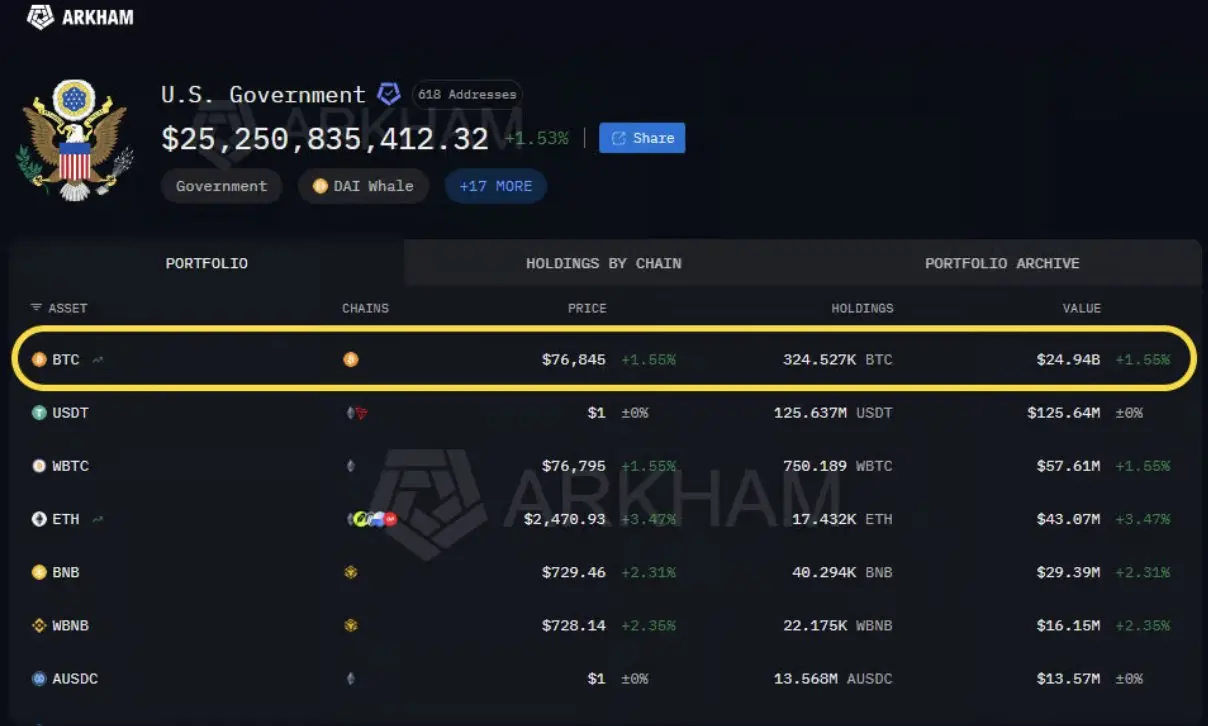Click the Ethereum chain icon in AUSDC row

click(x=350, y=679)
